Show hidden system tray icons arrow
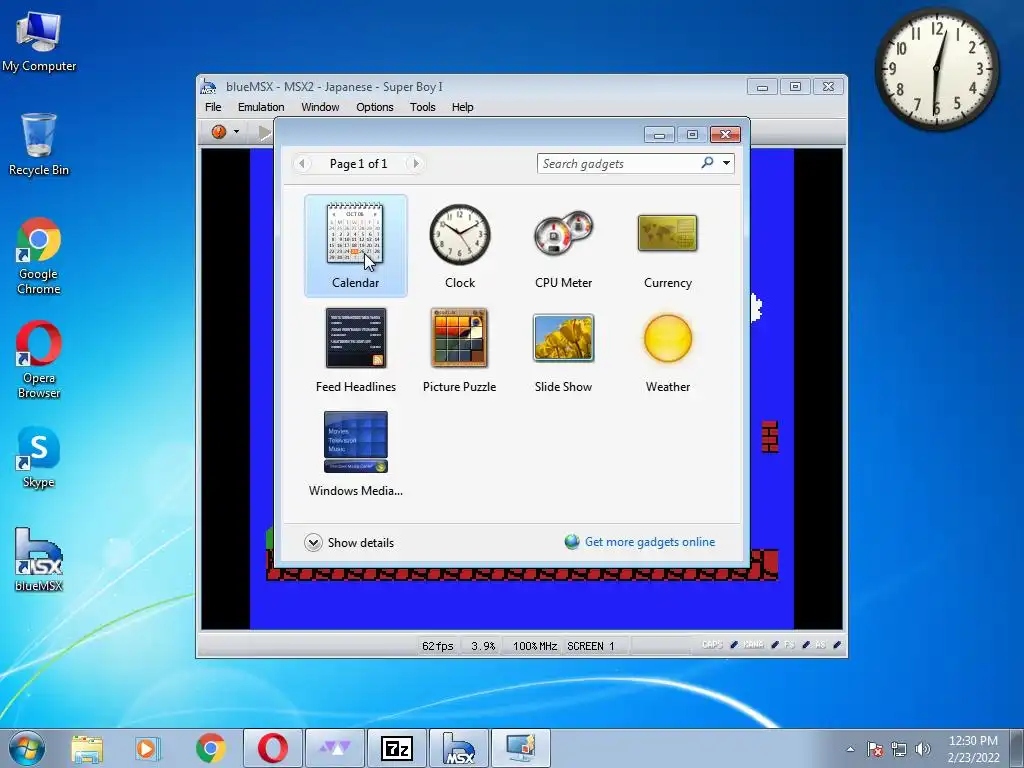The width and height of the screenshot is (1024, 768). pos(850,749)
